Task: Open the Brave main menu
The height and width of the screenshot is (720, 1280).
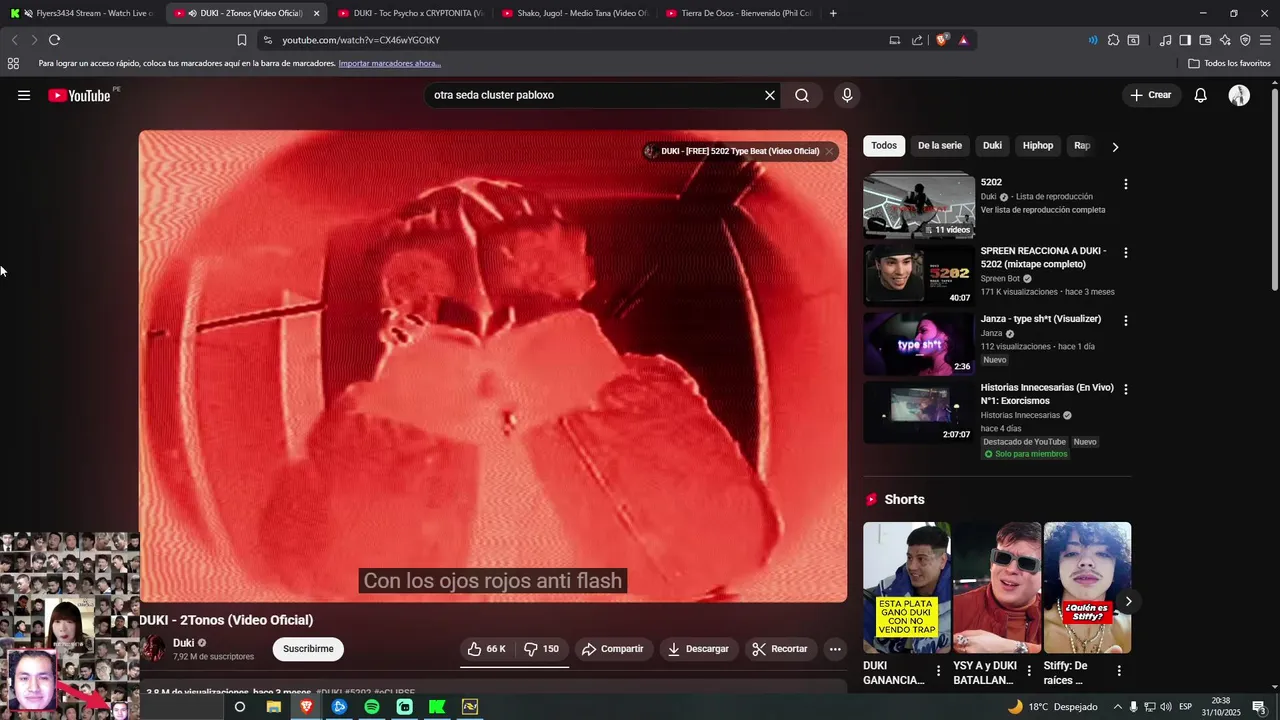Action: 1265,40
